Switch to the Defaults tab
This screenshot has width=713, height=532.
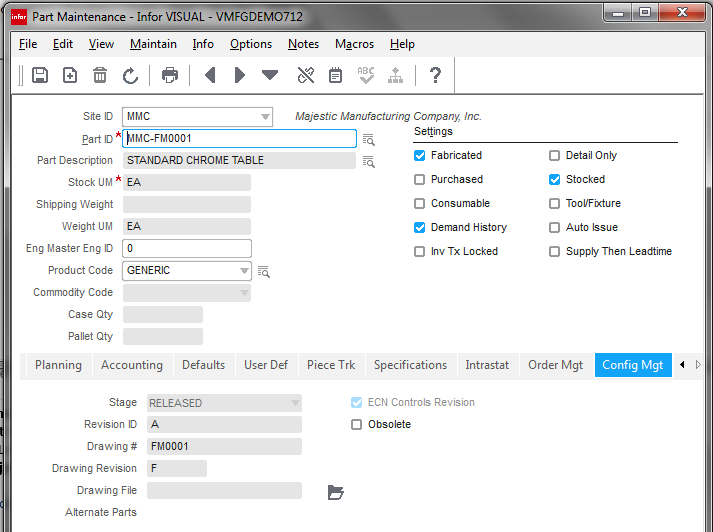point(203,365)
